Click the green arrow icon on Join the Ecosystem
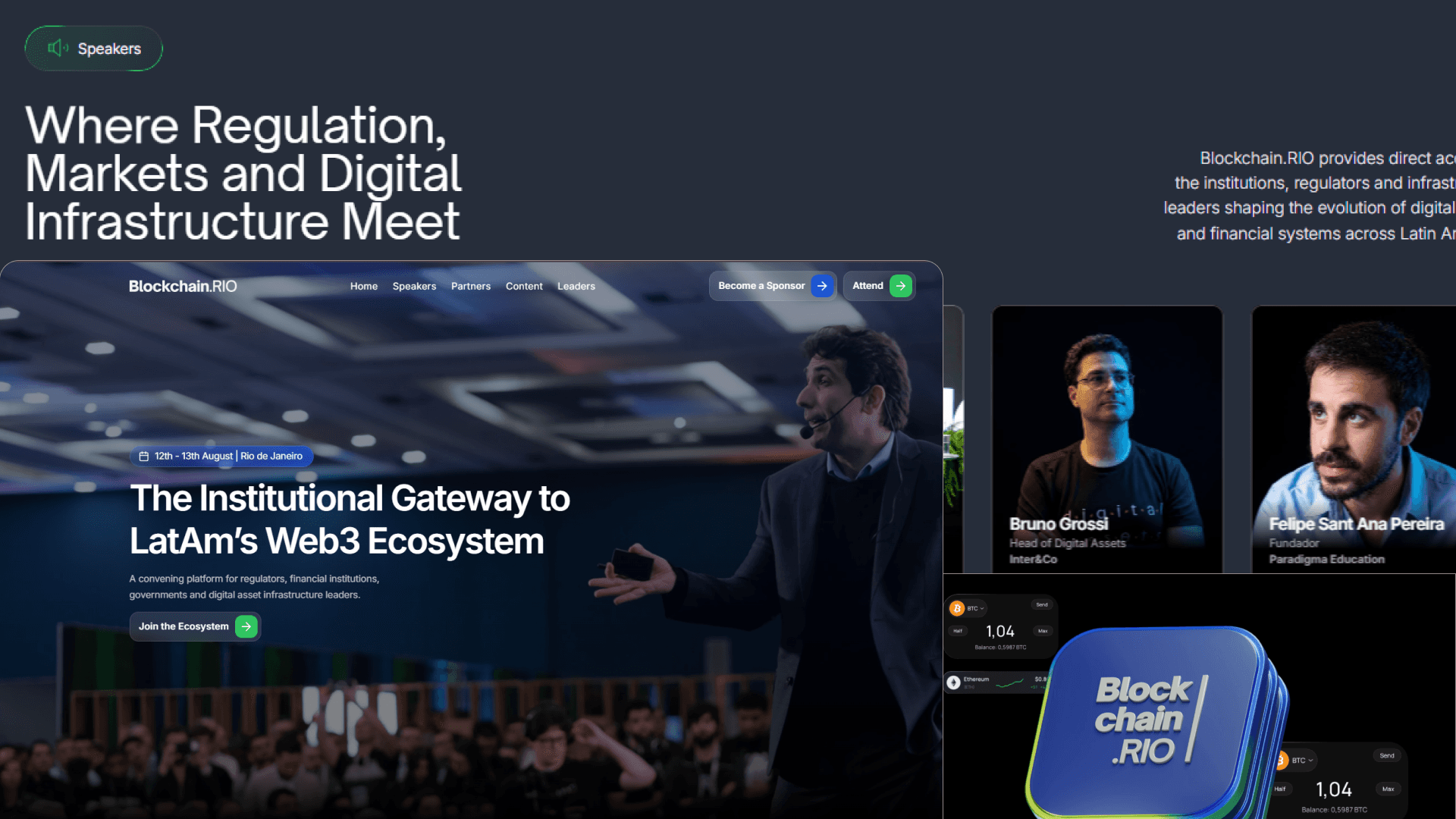Screen dimensions: 1456x819 coord(246,626)
